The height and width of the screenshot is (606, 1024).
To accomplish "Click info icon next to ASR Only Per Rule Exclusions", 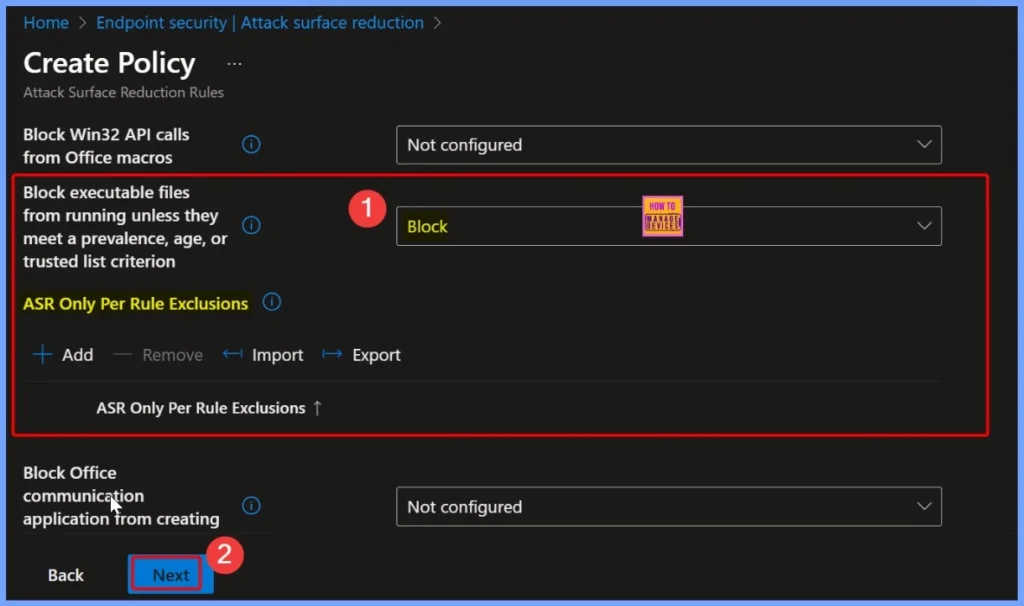I will coord(272,302).
